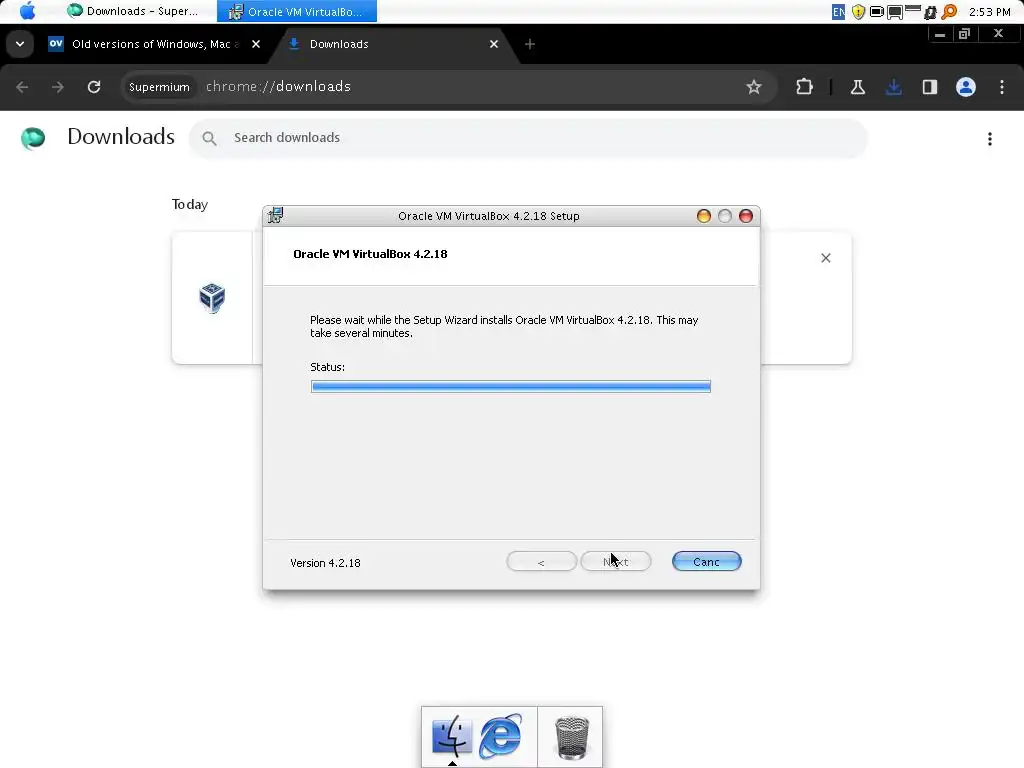Cancel the VirtualBox installation
This screenshot has height=768, width=1024.
point(707,562)
